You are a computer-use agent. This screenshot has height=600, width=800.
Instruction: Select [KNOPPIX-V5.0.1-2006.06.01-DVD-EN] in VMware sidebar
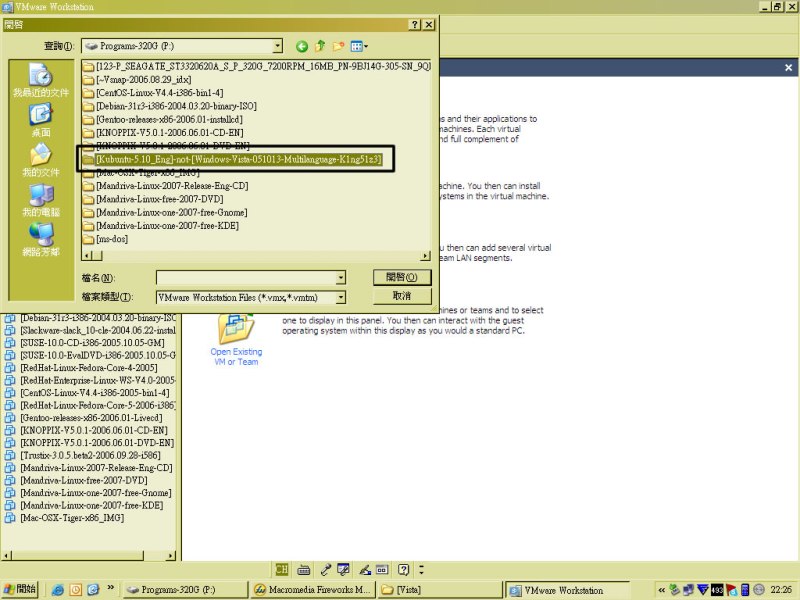point(97,443)
